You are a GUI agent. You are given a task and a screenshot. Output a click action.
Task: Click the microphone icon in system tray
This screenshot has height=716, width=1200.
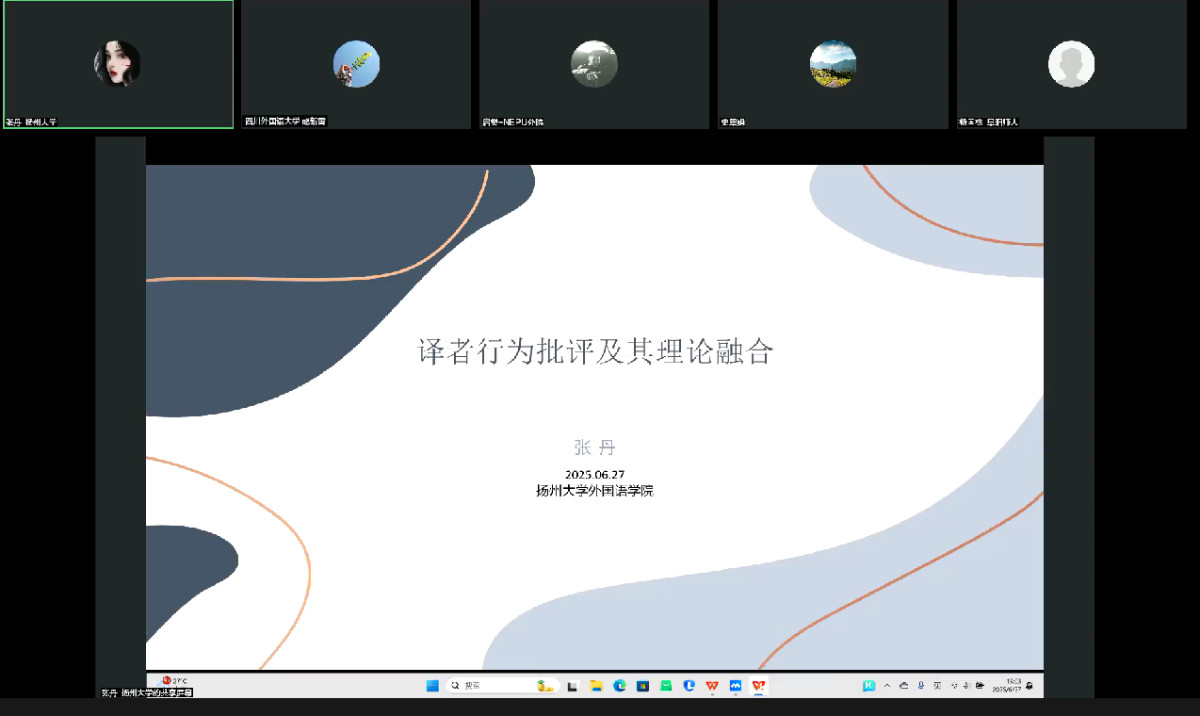tap(920, 686)
